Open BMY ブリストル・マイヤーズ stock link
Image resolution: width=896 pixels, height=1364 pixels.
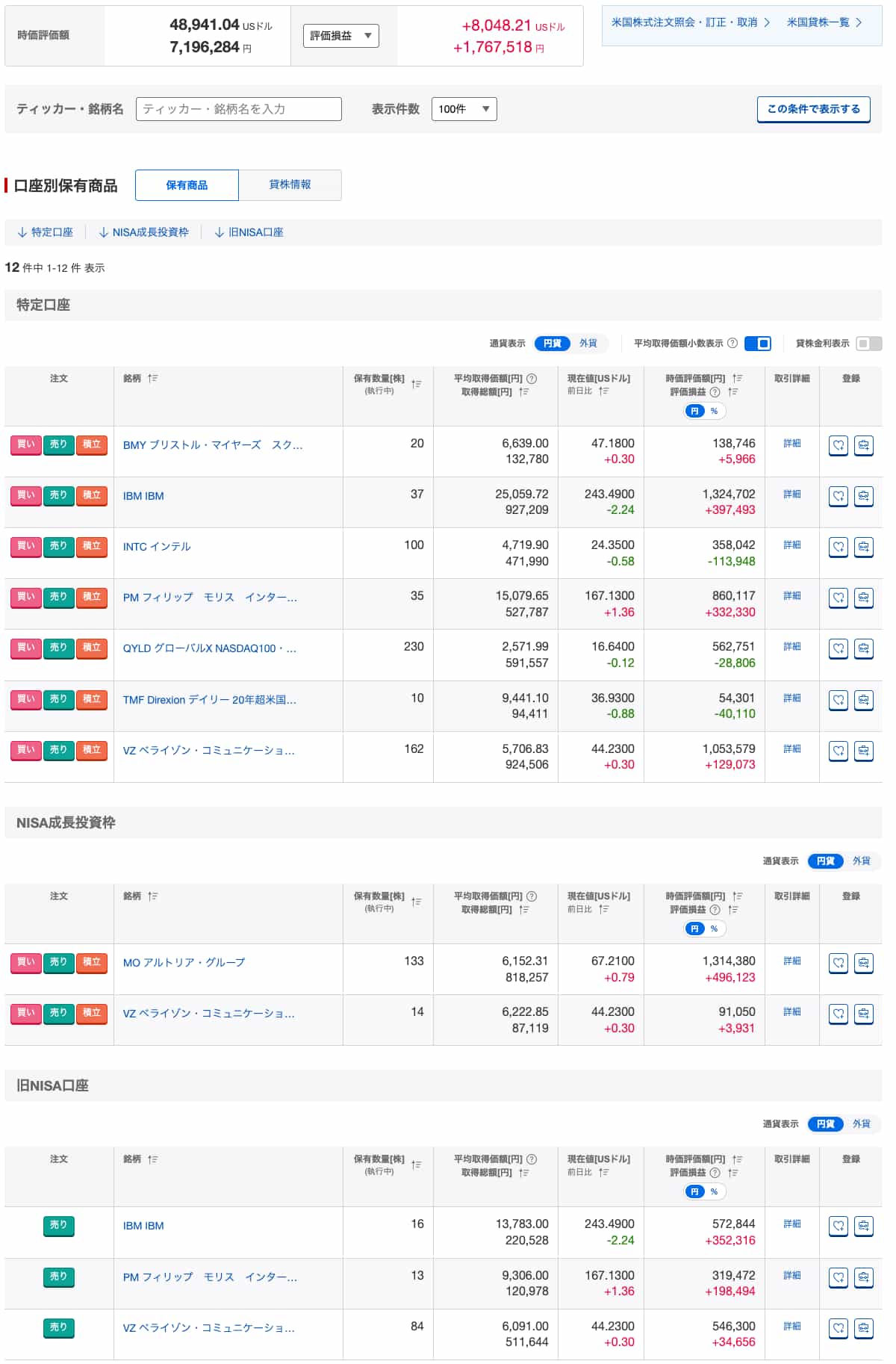213,445
